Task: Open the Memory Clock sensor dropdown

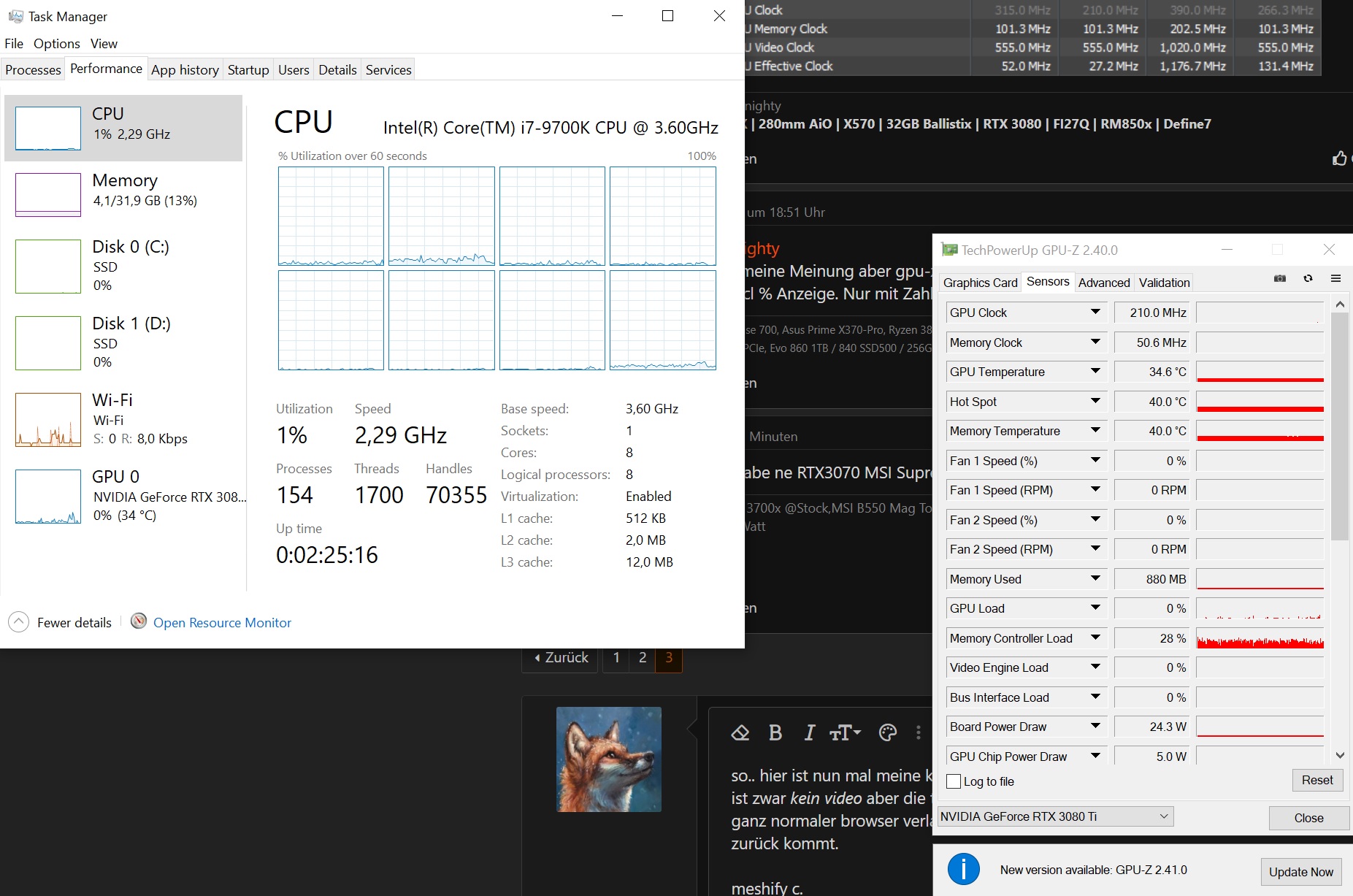Action: click(x=1095, y=342)
